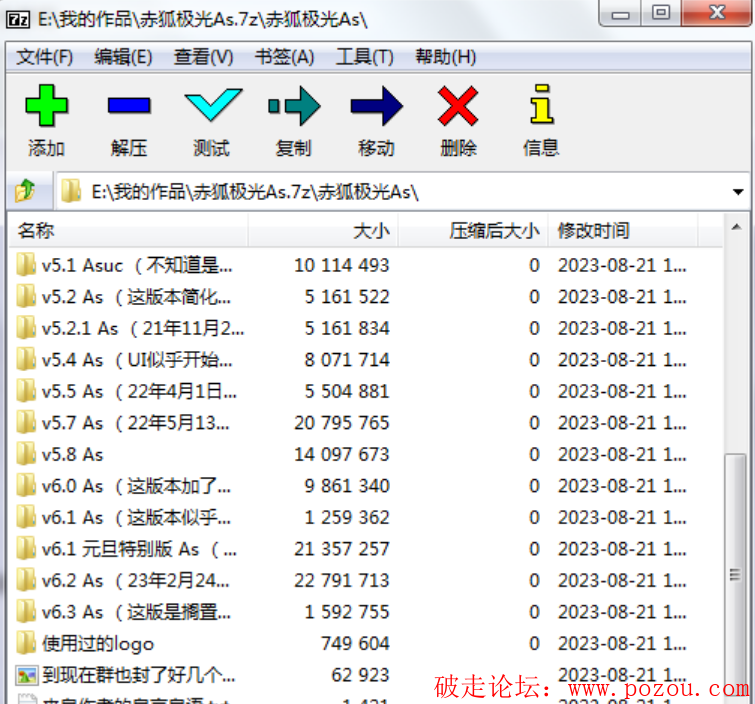Click the up-folder icon beside address bar
Screen dimensions: 755x704
[x=26, y=191]
